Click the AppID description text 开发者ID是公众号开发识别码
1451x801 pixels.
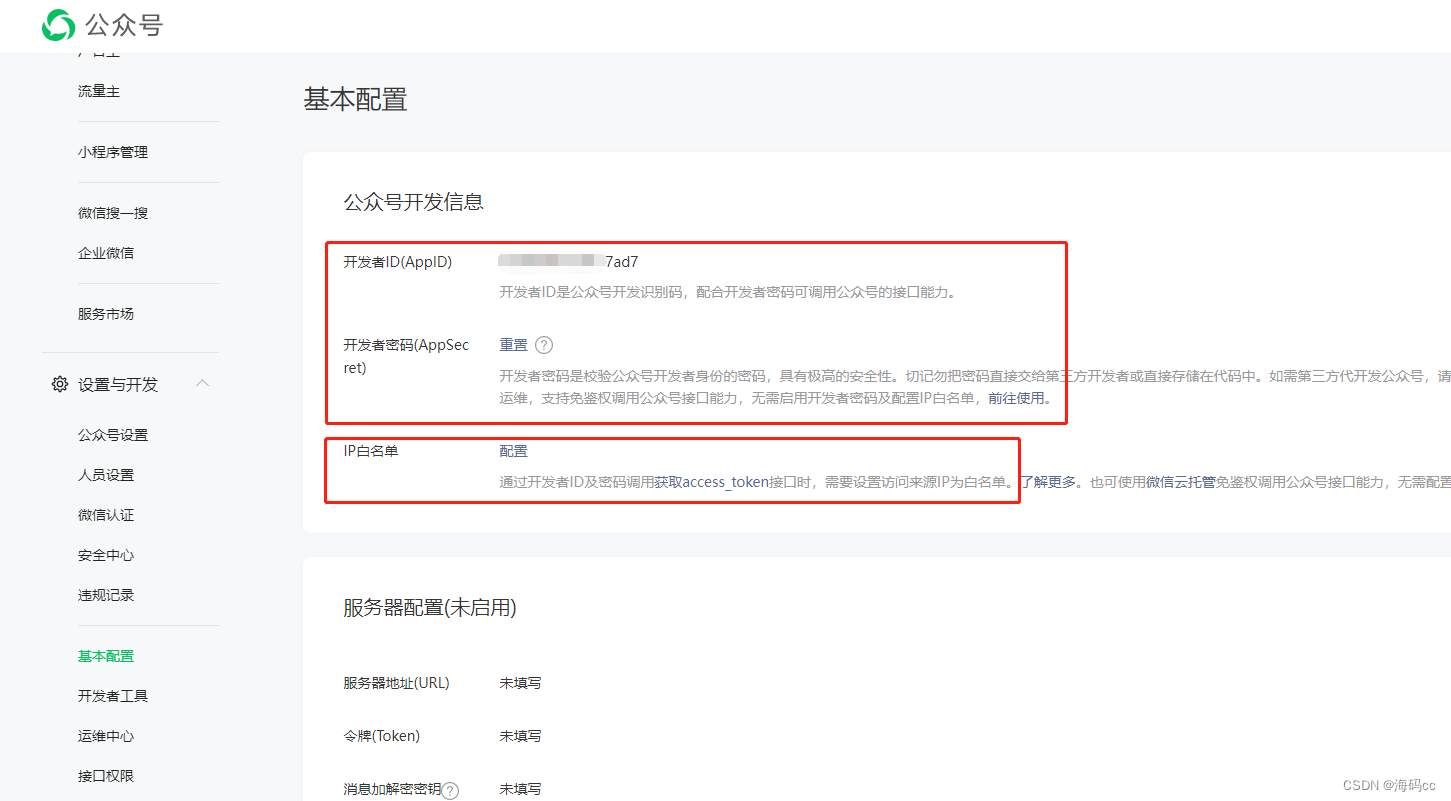pos(727,293)
